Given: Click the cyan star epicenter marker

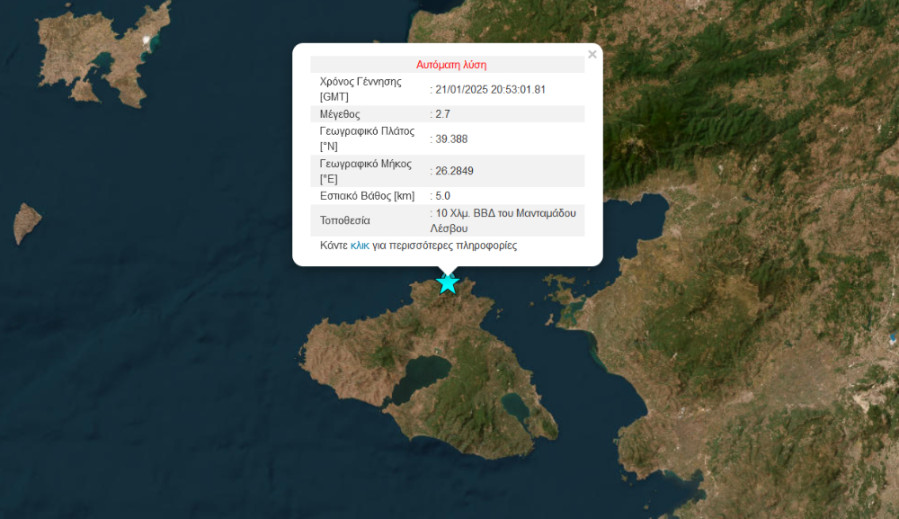Looking at the screenshot, I should point(447,283).
